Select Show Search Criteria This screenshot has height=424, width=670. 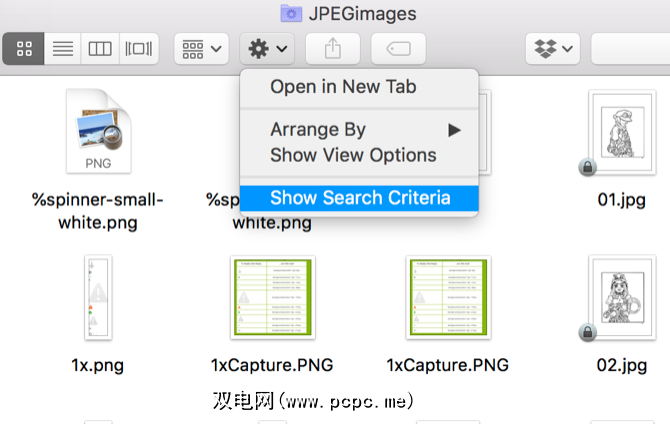tap(360, 198)
